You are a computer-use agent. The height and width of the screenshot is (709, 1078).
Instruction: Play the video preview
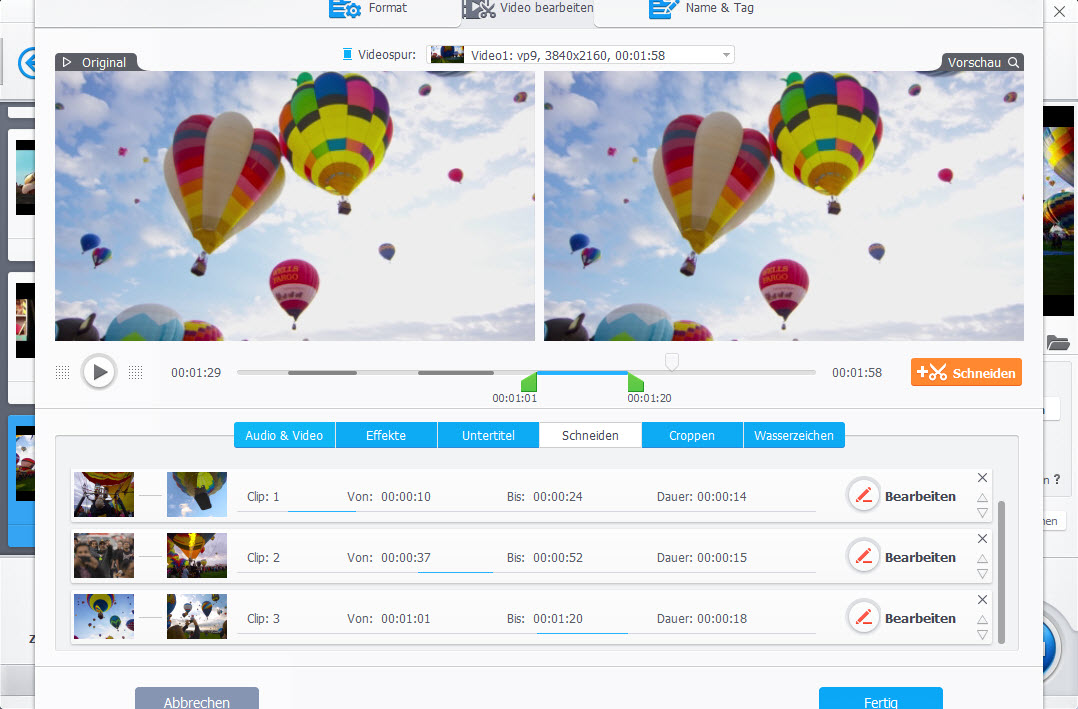pos(99,372)
